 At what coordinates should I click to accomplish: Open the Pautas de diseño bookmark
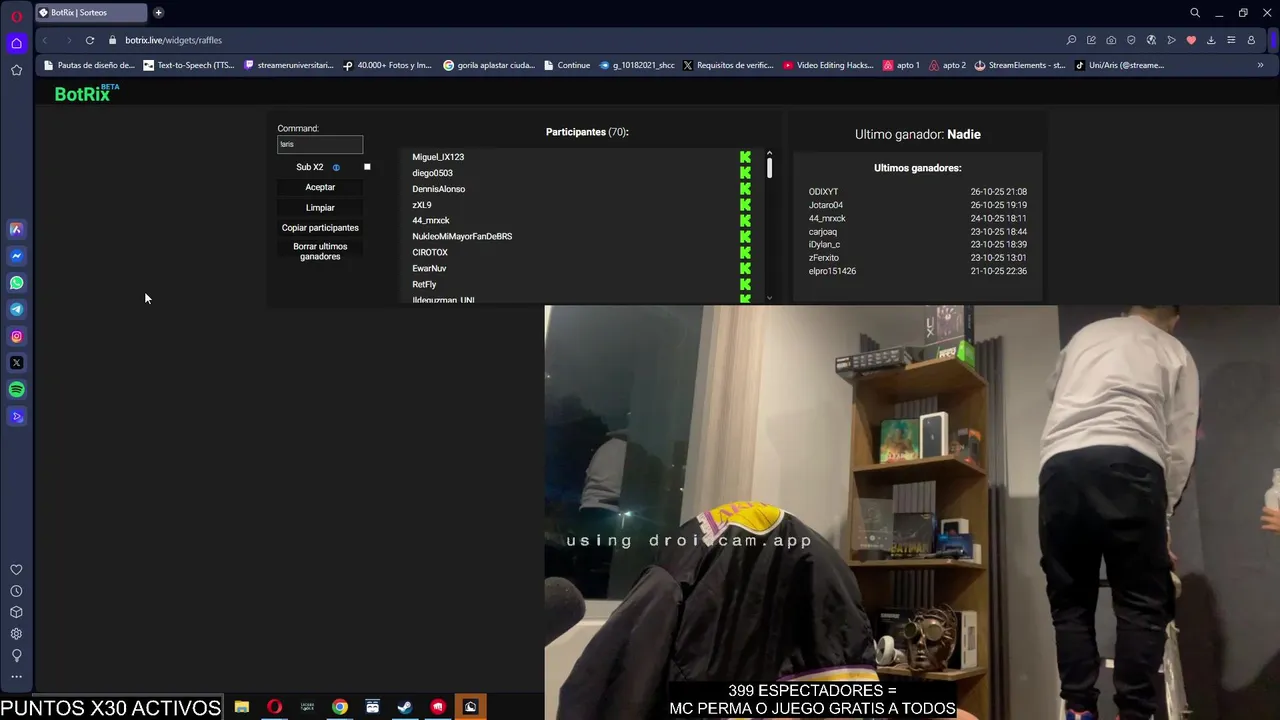click(x=89, y=65)
